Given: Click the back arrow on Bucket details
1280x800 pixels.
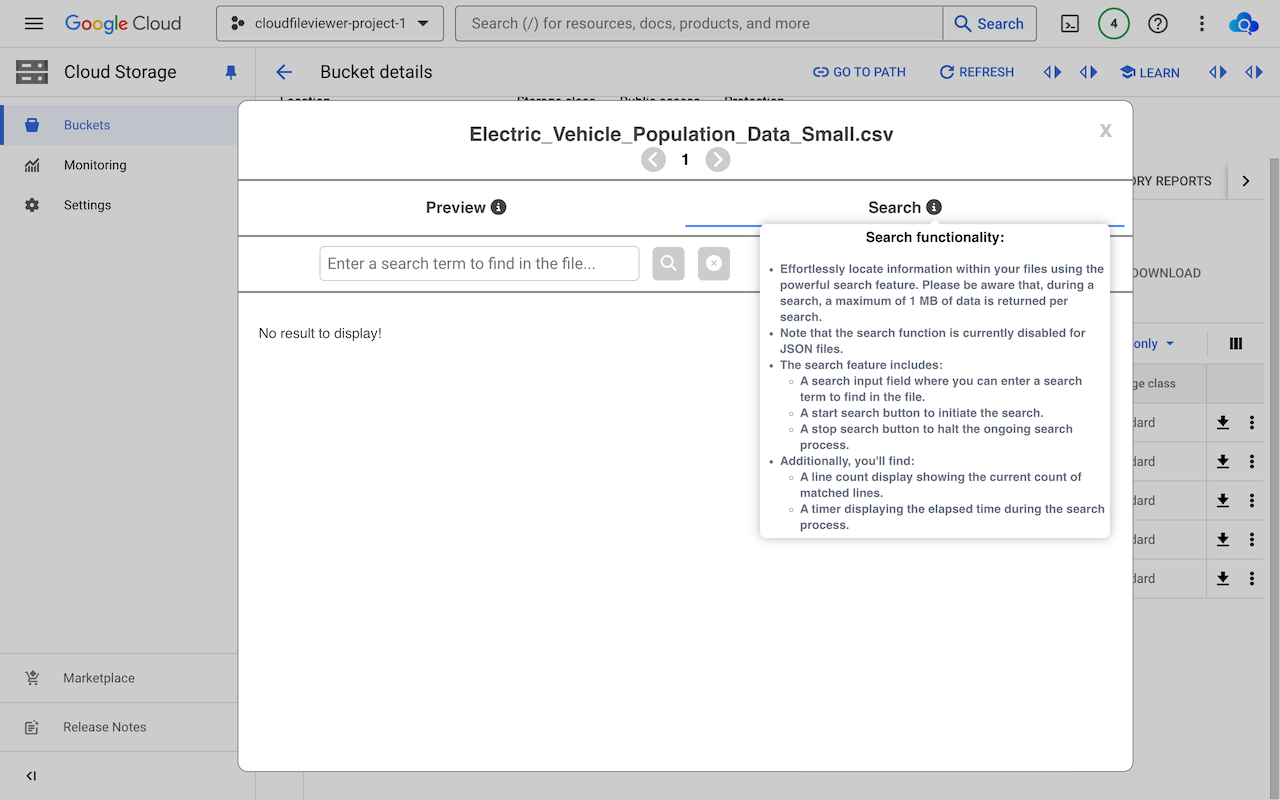Looking at the screenshot, I should click(x=283, y=72).
